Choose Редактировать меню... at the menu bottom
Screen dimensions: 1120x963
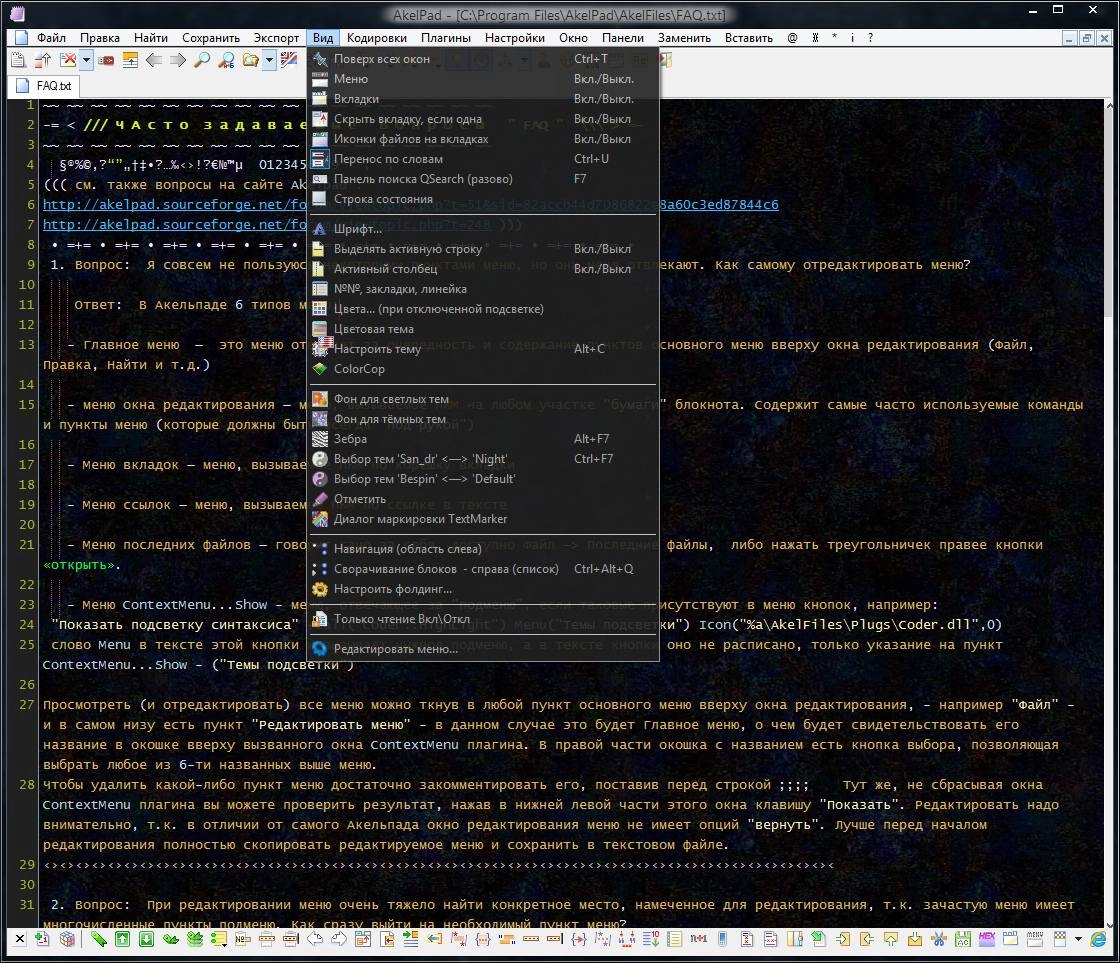483,649
